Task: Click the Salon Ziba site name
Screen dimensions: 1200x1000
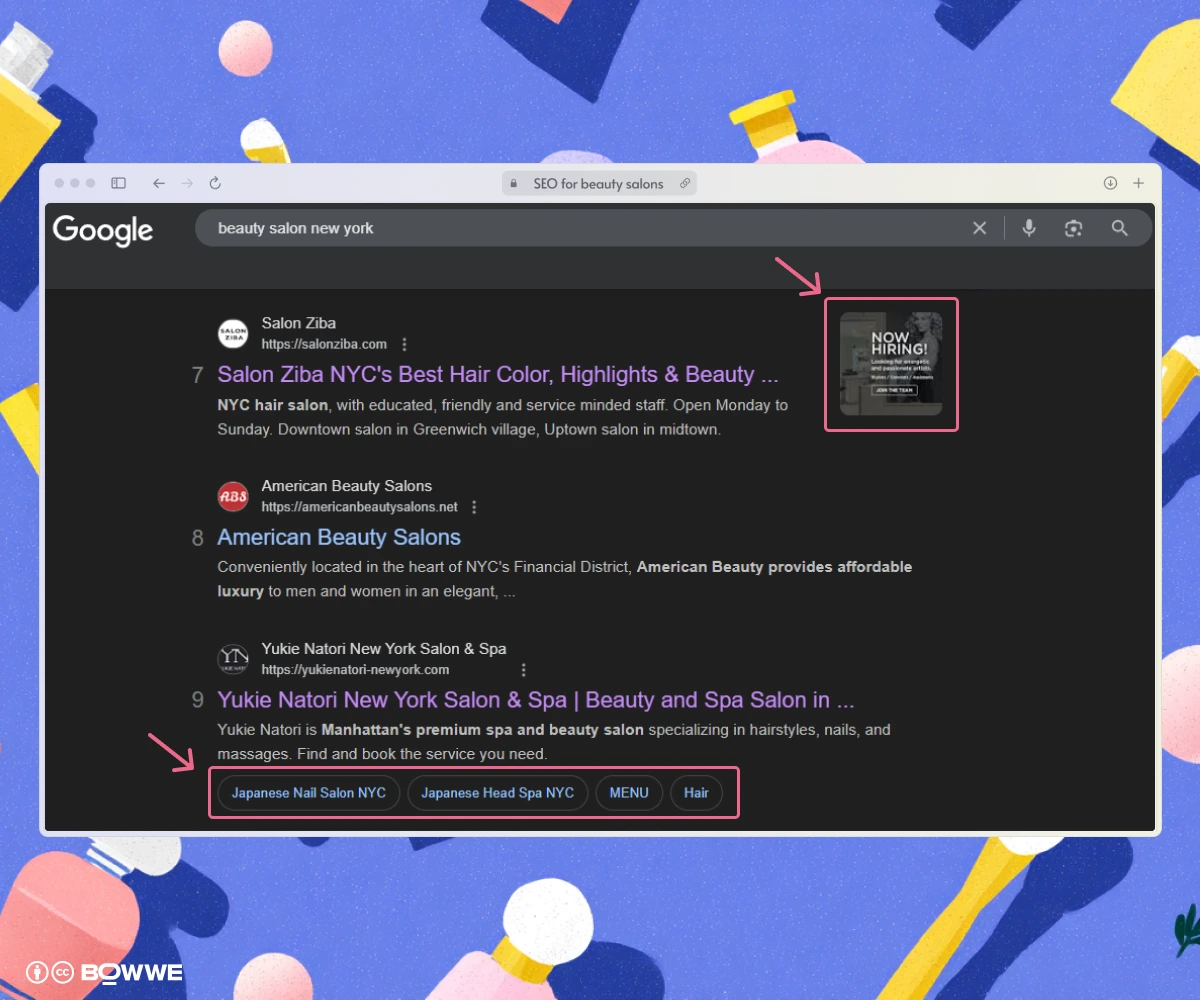Action: [299, 323]
